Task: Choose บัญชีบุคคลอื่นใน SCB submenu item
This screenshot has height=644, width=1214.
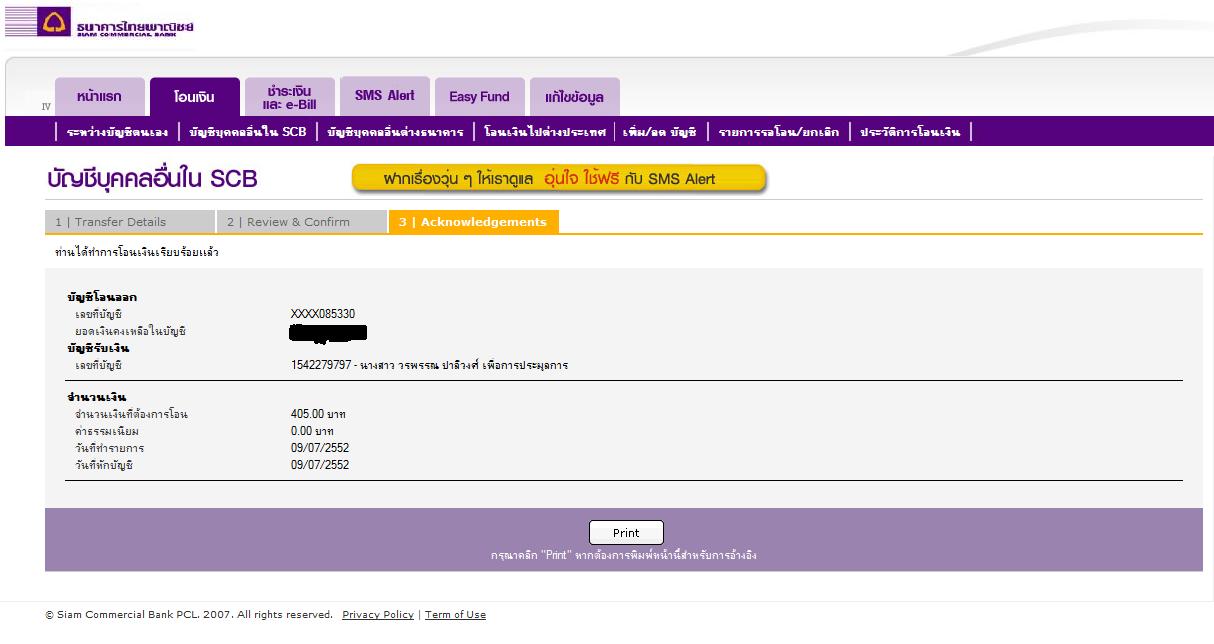Action: [248, 132]
